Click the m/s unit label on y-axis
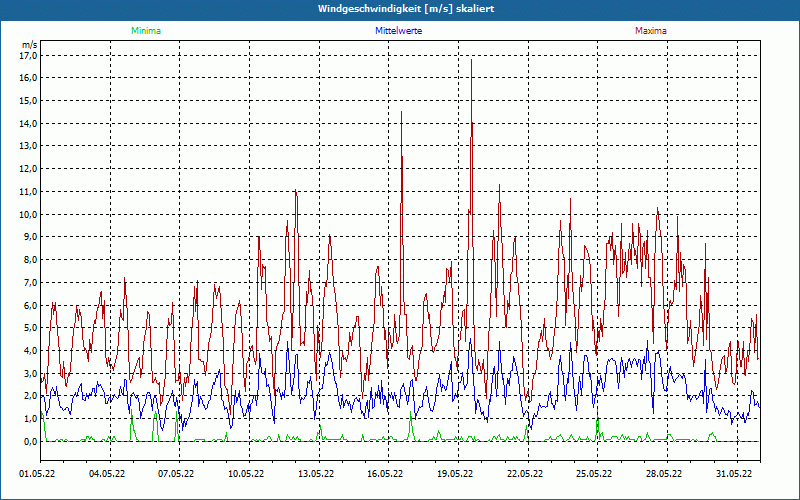The height and width of the screenshot is (500, 800). (x=30, y=45)
